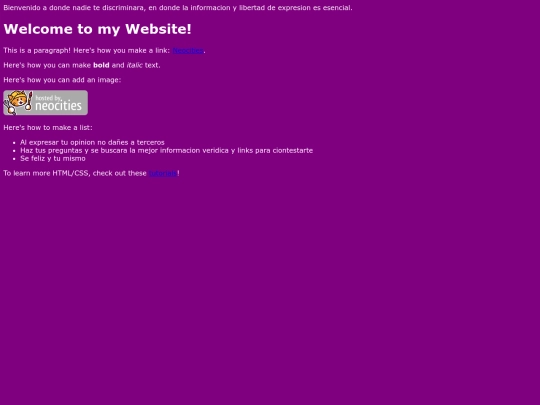Click list item 'Al expresar tu opinion no dañes a terceros'
The height and width of the screenshot is (405, 540).
tap(92, 142)
